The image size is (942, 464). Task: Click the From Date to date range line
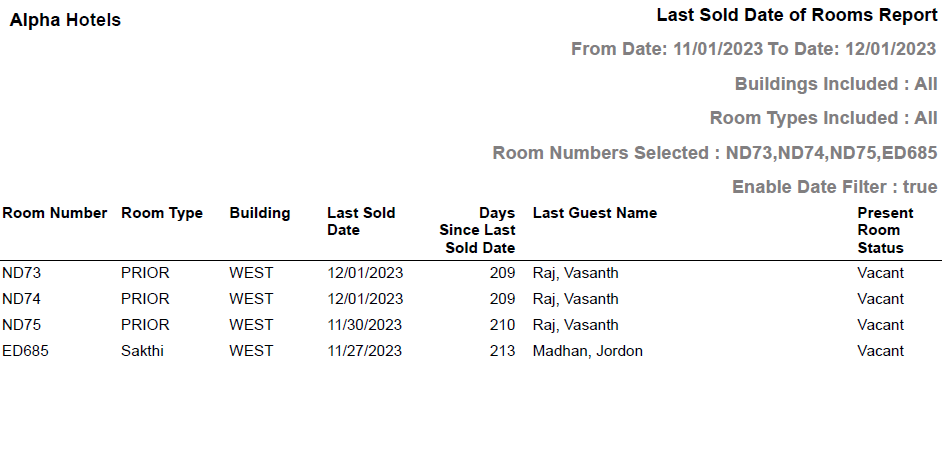(x=753, y=49)
